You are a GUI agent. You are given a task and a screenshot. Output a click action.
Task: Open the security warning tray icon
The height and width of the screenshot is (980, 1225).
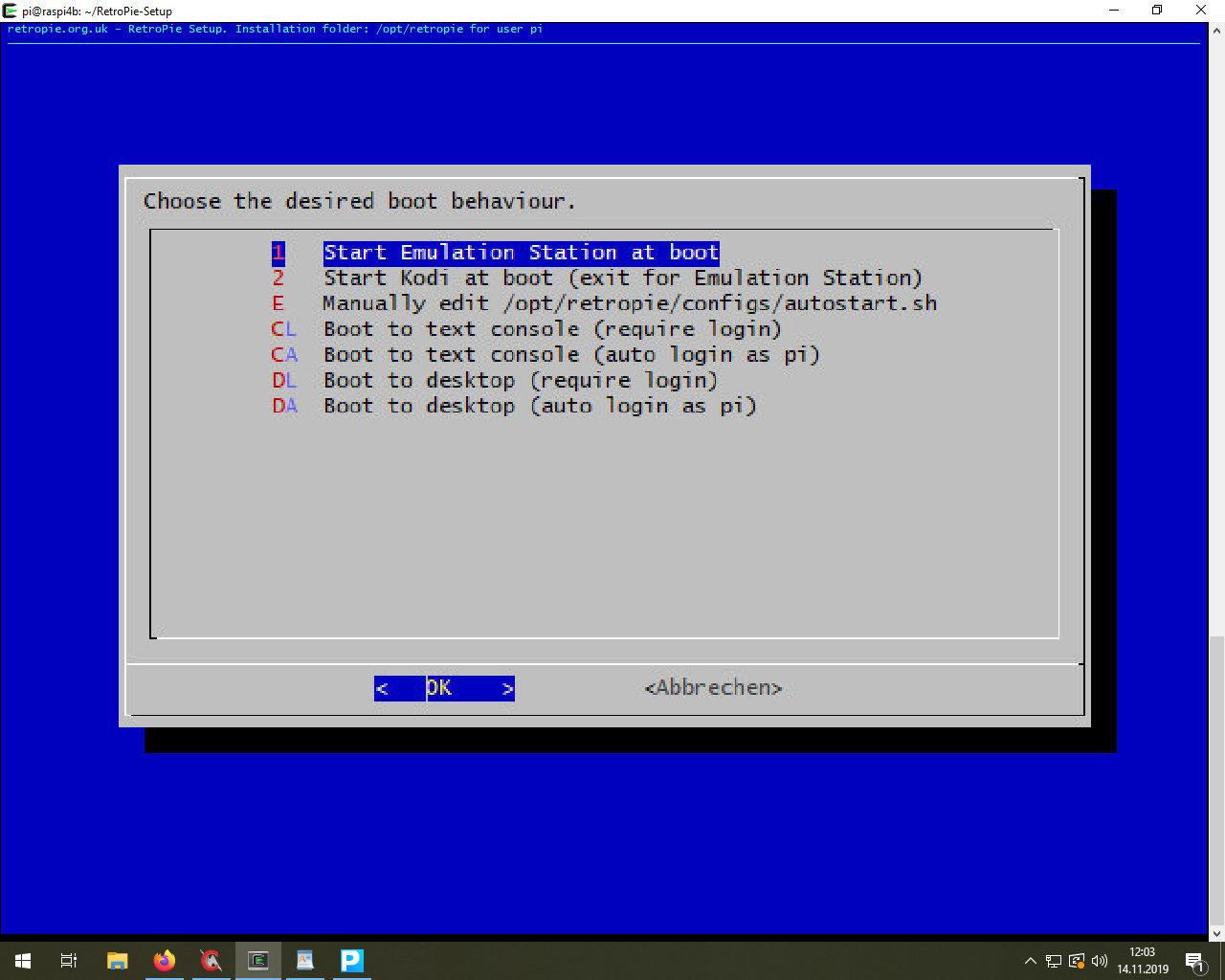[1077, 961]
